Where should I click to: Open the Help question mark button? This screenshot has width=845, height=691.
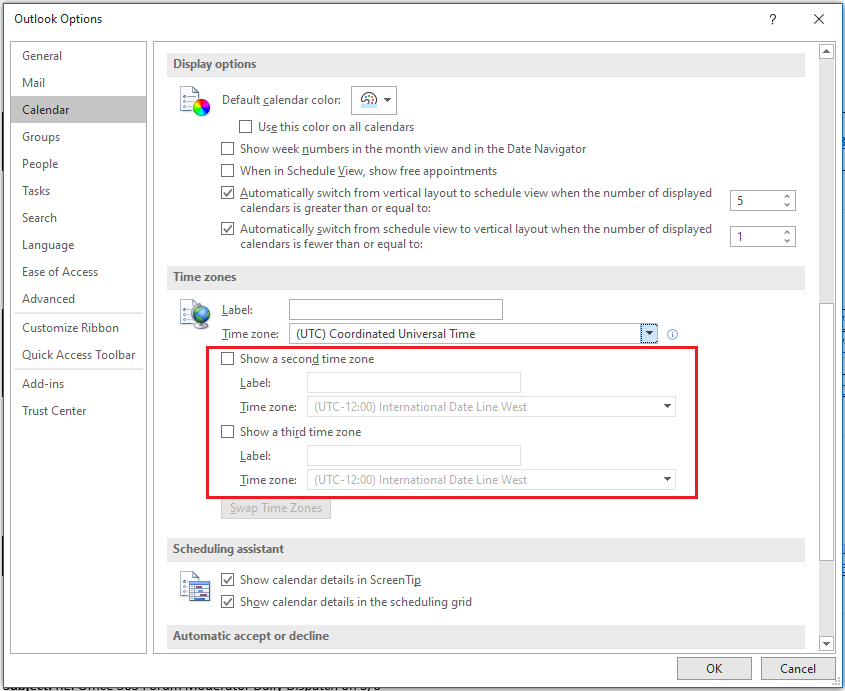773,19
